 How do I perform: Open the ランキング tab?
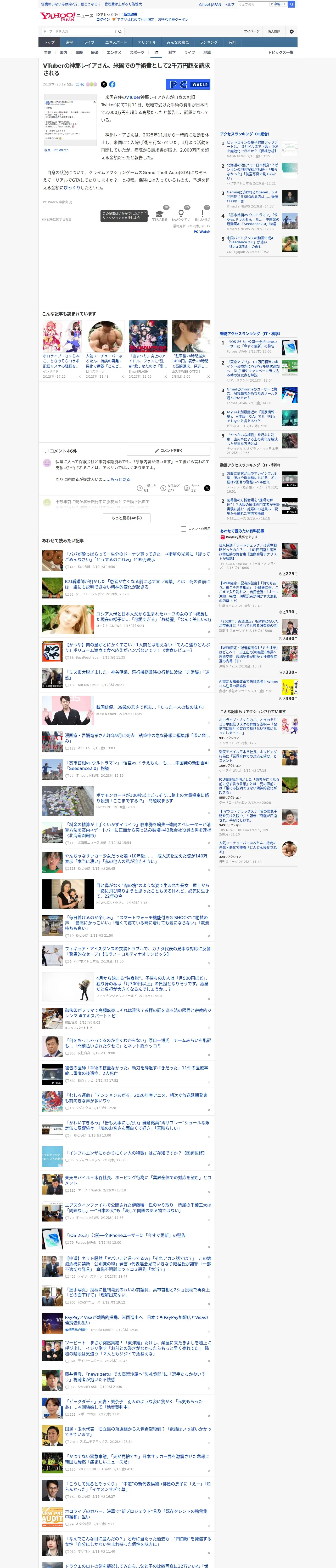209,43
